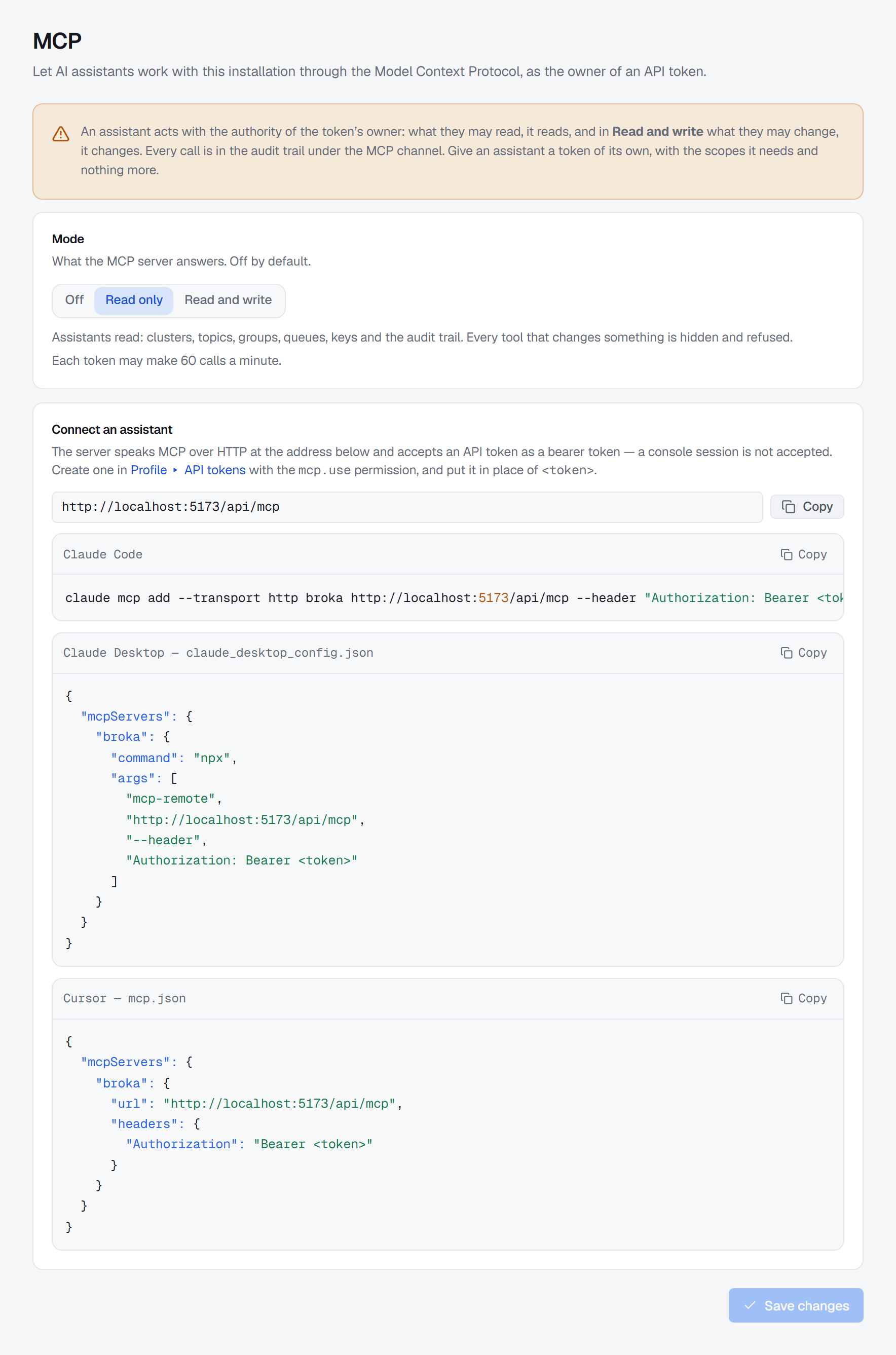Switch mode to Read and write

click(228, 300)
